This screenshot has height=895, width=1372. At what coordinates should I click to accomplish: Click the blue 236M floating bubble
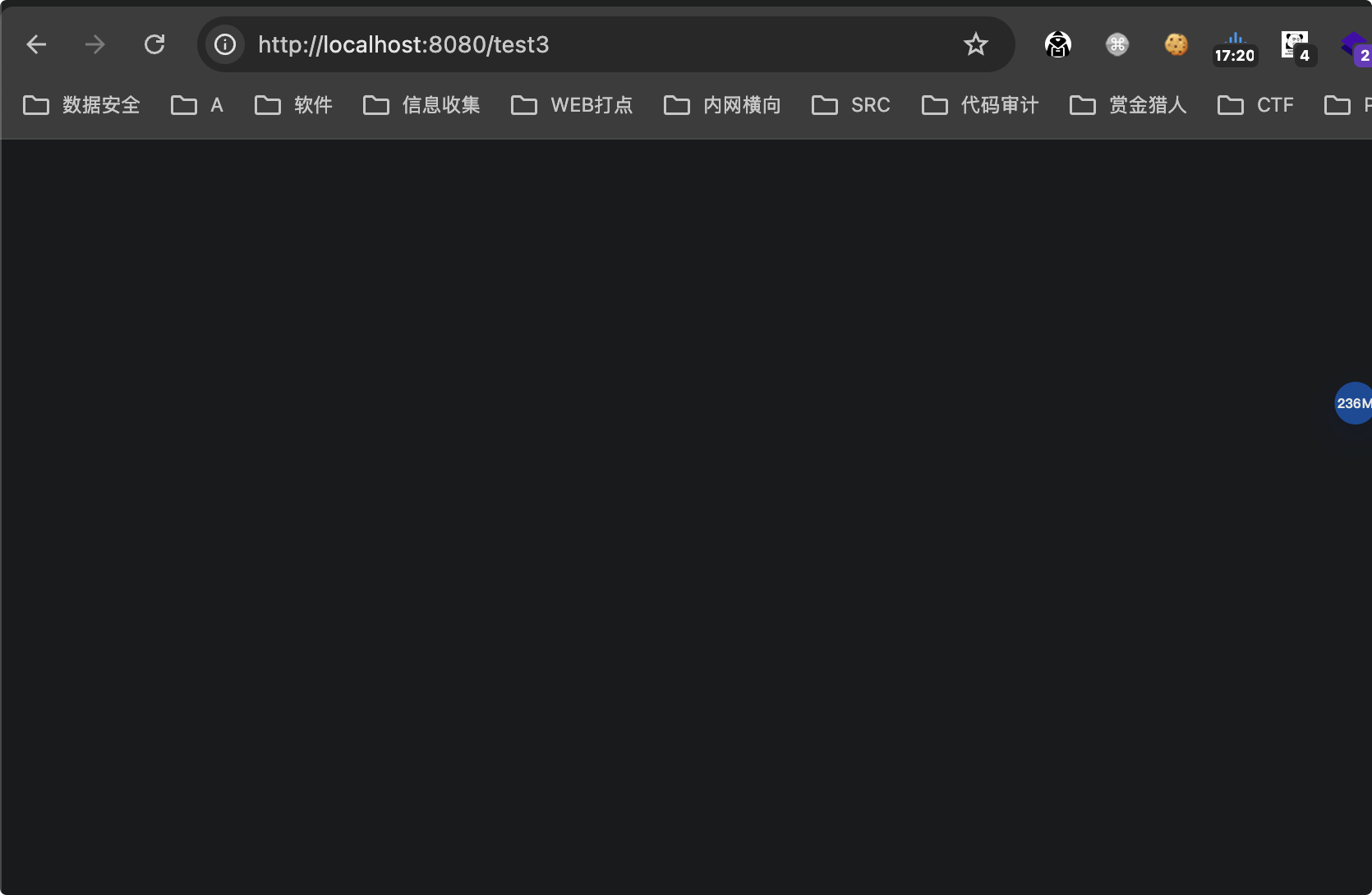[x=1354, y=403]
